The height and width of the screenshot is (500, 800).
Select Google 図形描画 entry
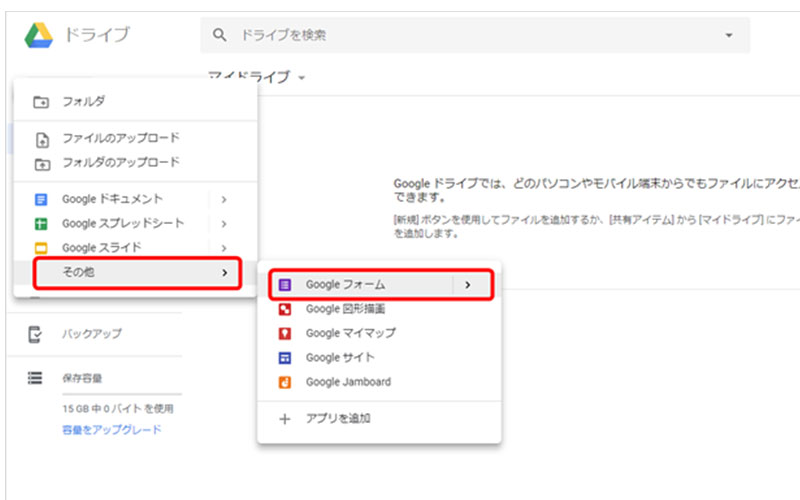[x=345, y=309]
